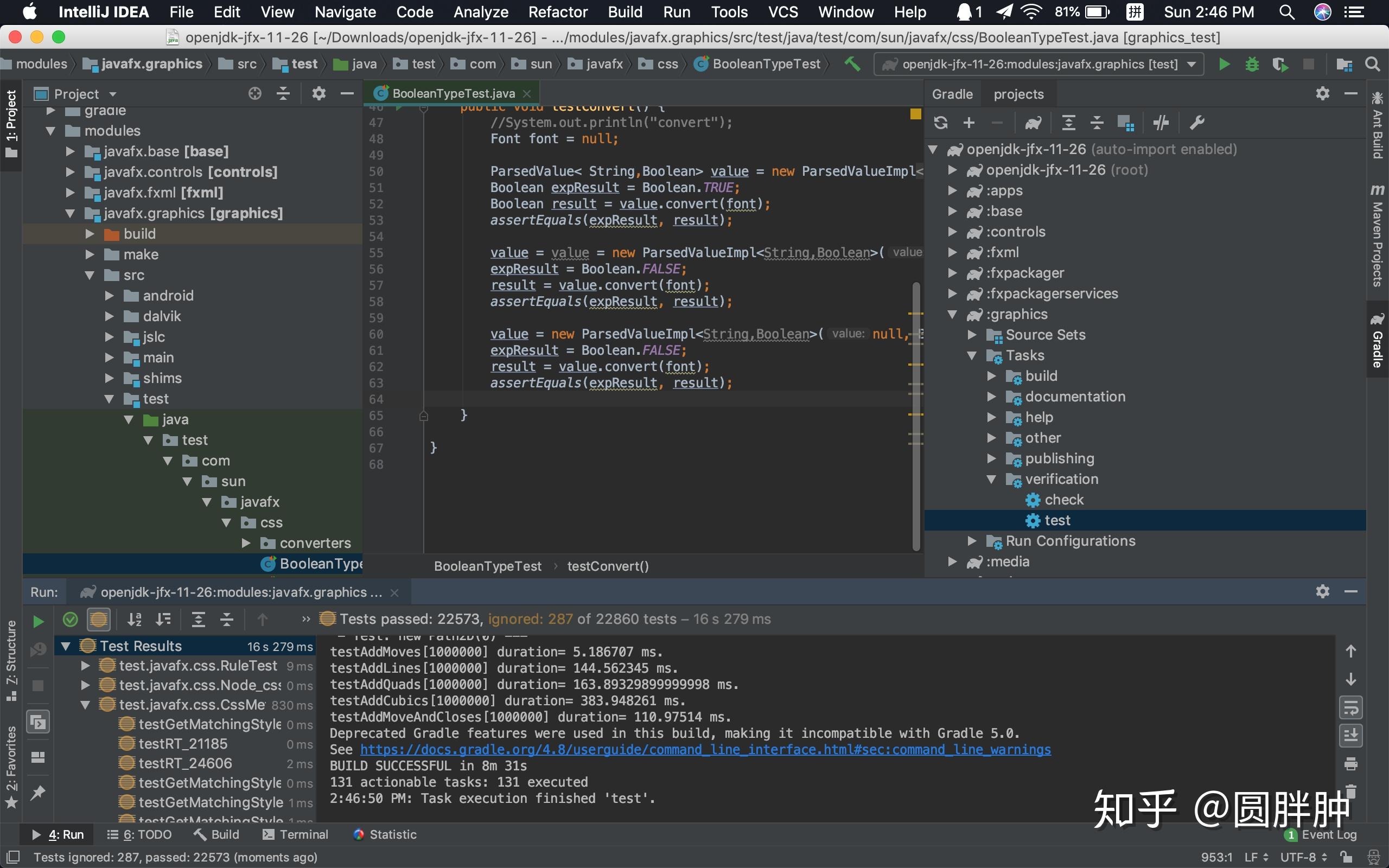This screenshot has height=868, width=1389.
Task: Open the Run panel gear settings
Action: tap(1322, 591)
